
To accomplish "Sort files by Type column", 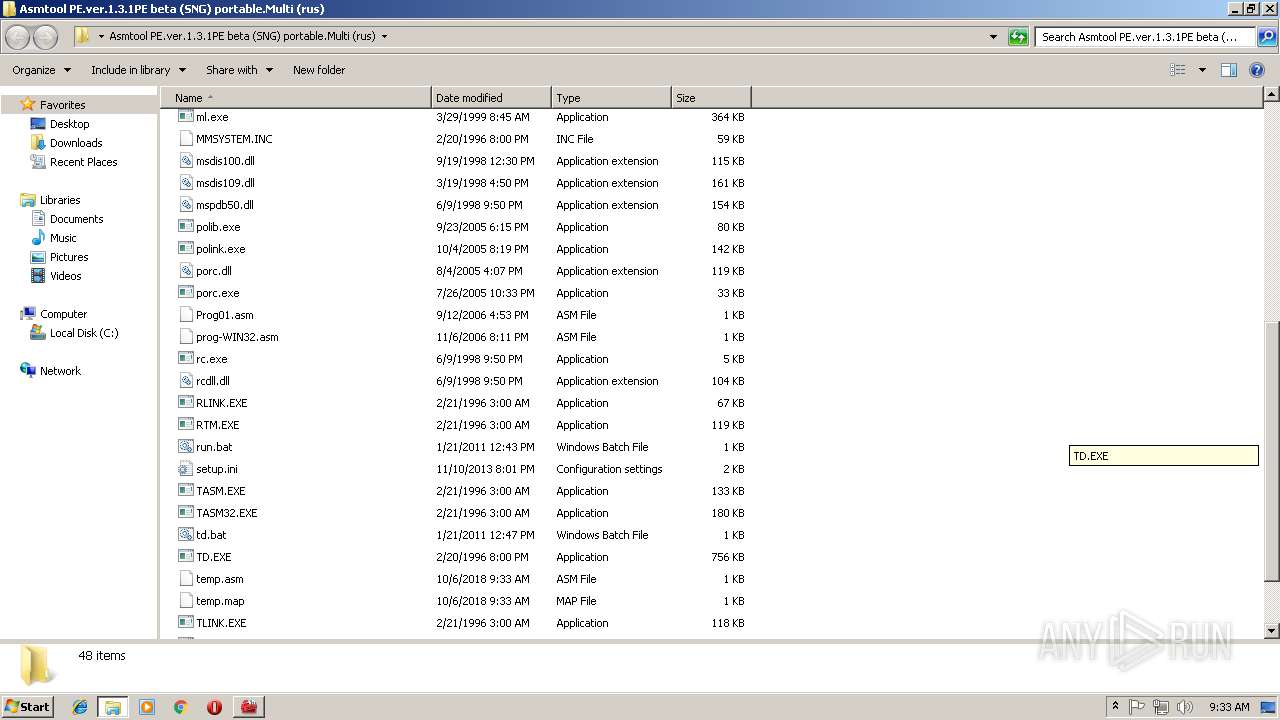I will click(611, 98).
